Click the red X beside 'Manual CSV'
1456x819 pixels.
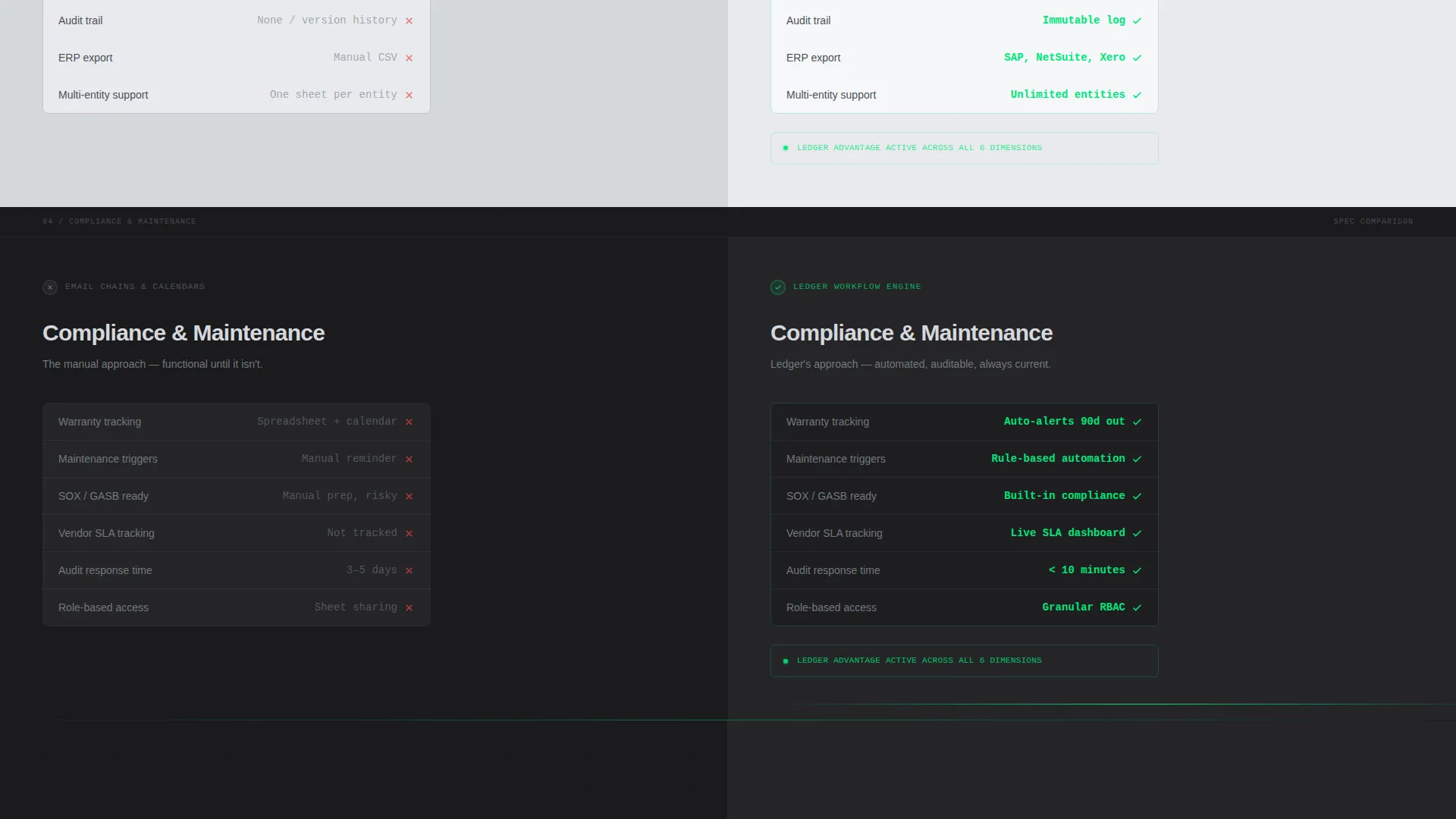pos(409,58)
